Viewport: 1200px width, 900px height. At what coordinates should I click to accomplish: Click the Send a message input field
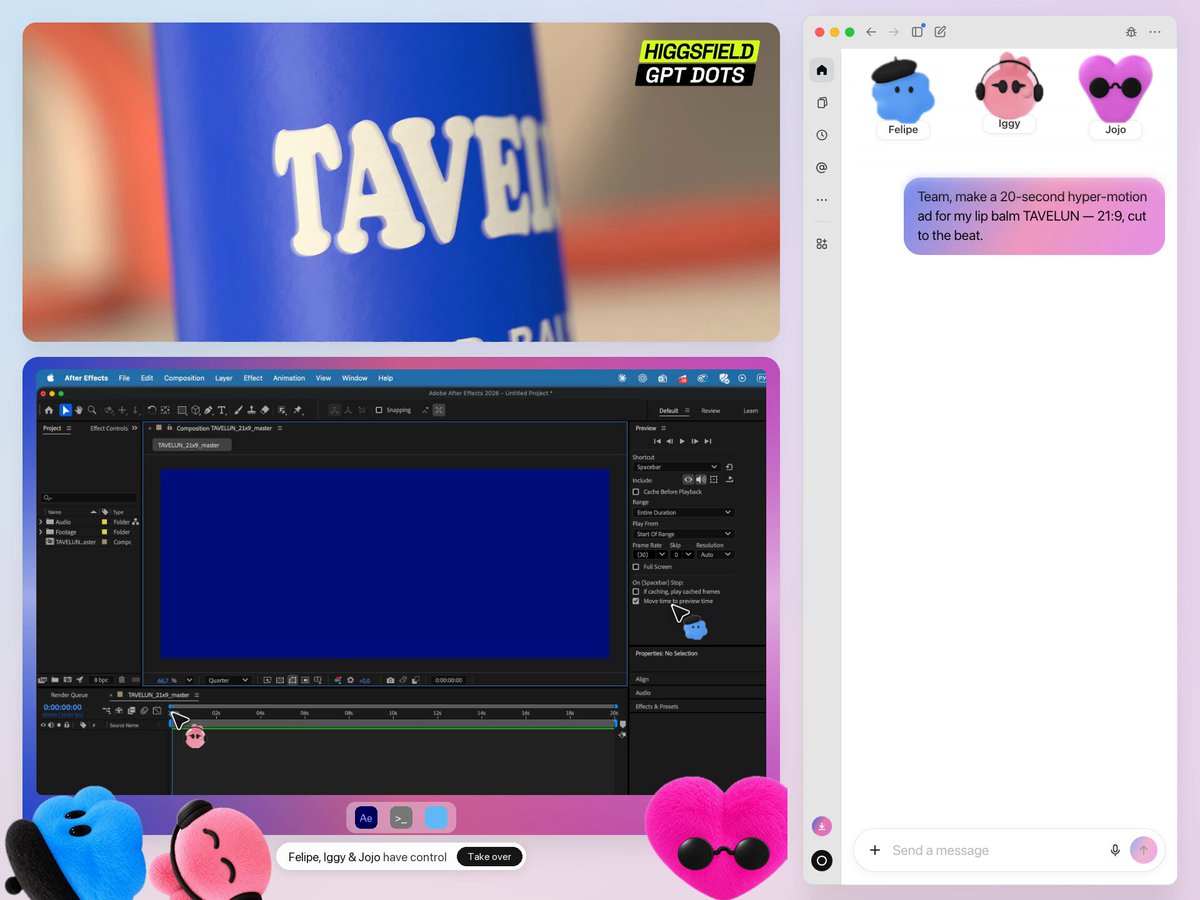tap(995, 850)
